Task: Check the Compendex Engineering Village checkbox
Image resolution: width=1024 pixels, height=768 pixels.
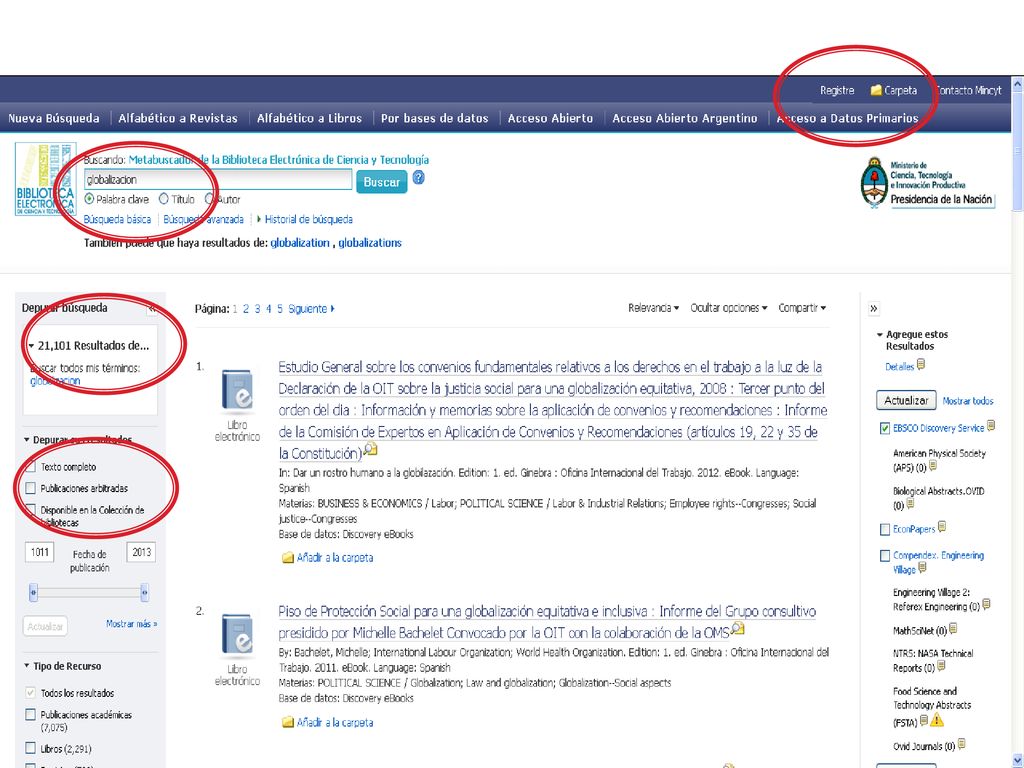Action: (x=884, y=556)
